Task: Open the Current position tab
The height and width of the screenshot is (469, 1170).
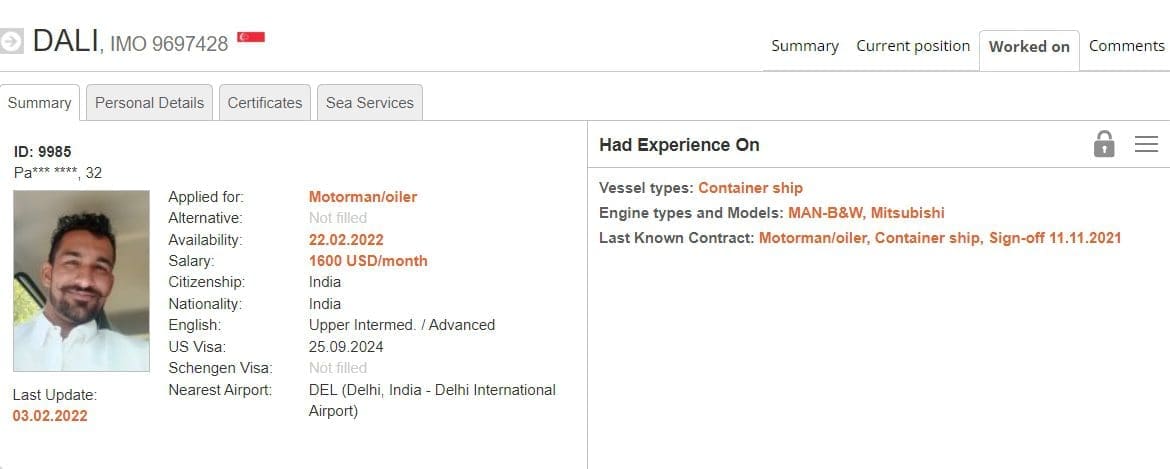Action: click(913, 46)
